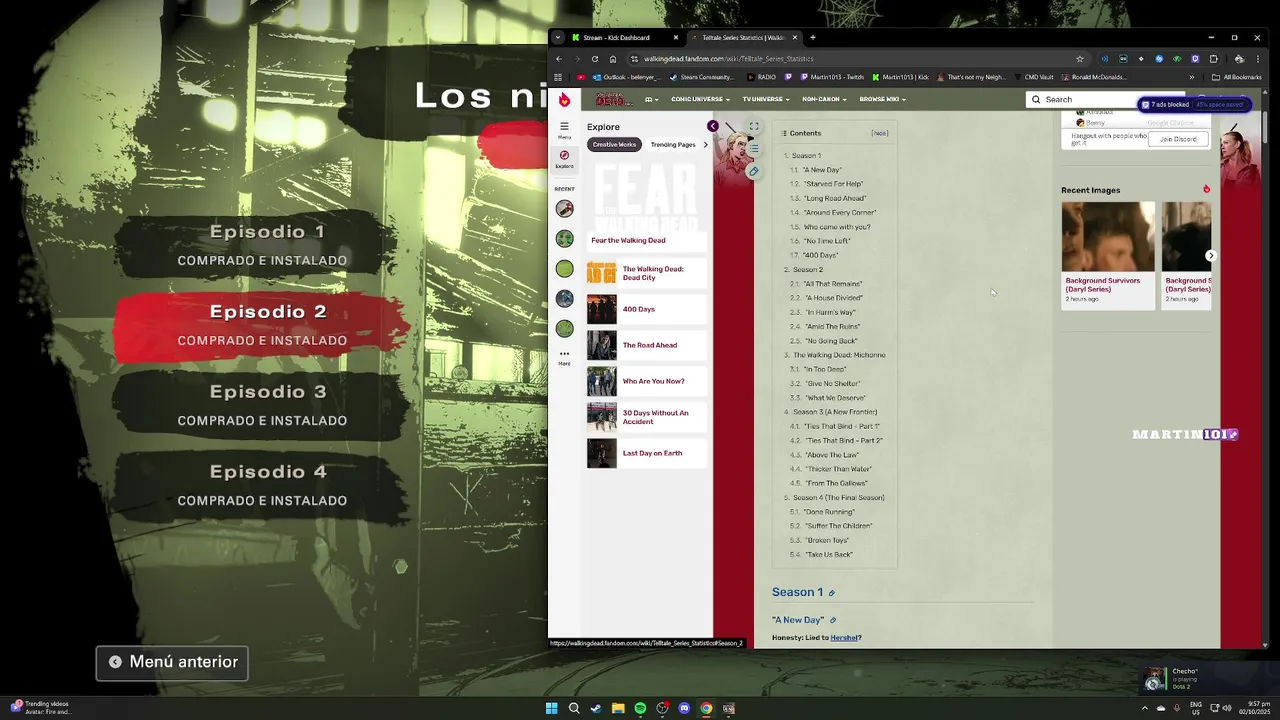Open a new browser tab with plus
This screenshot has width=1280, height=720.
click(x=812, y=38)
